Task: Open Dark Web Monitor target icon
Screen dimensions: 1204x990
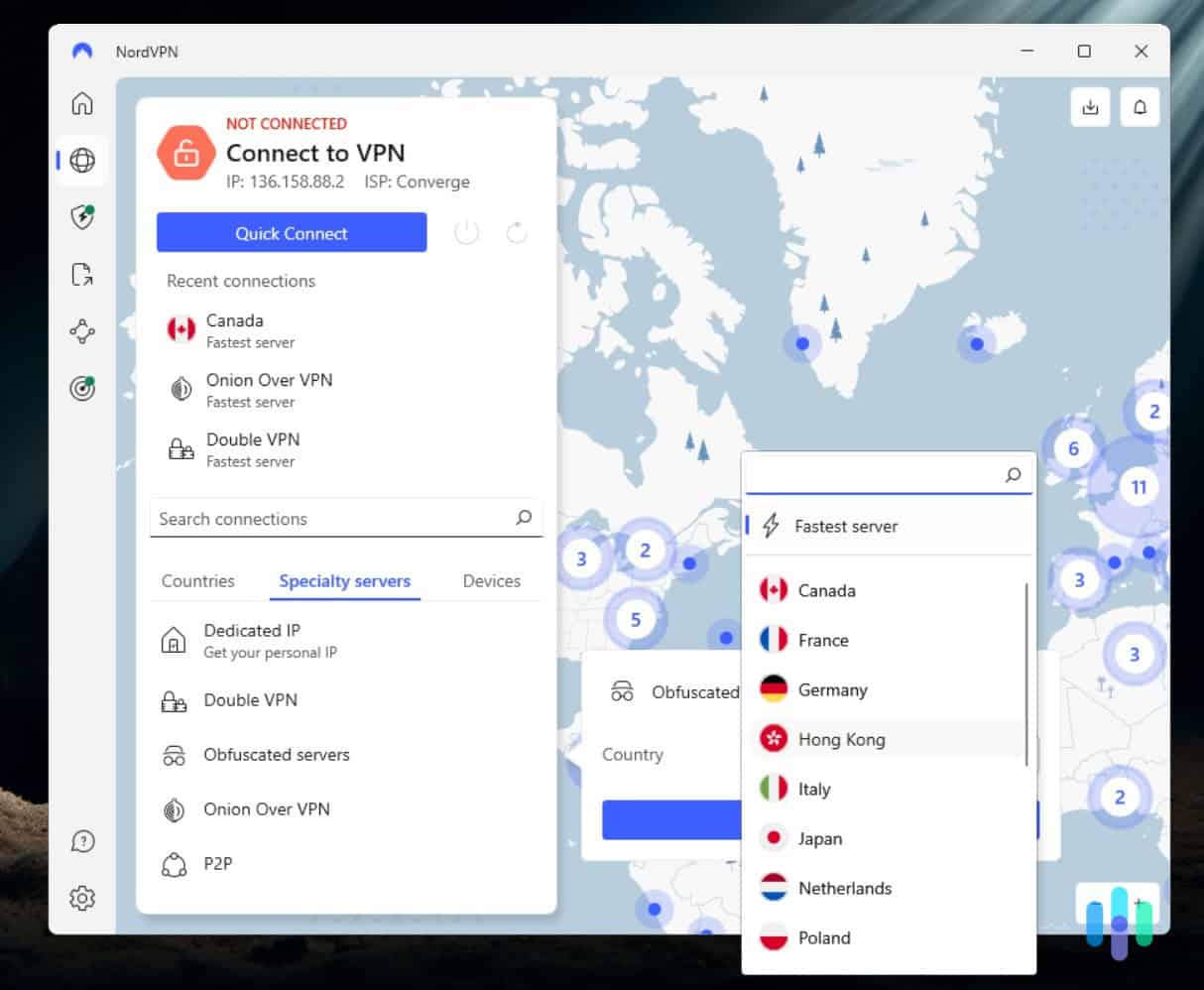Action: coord(82,389)
